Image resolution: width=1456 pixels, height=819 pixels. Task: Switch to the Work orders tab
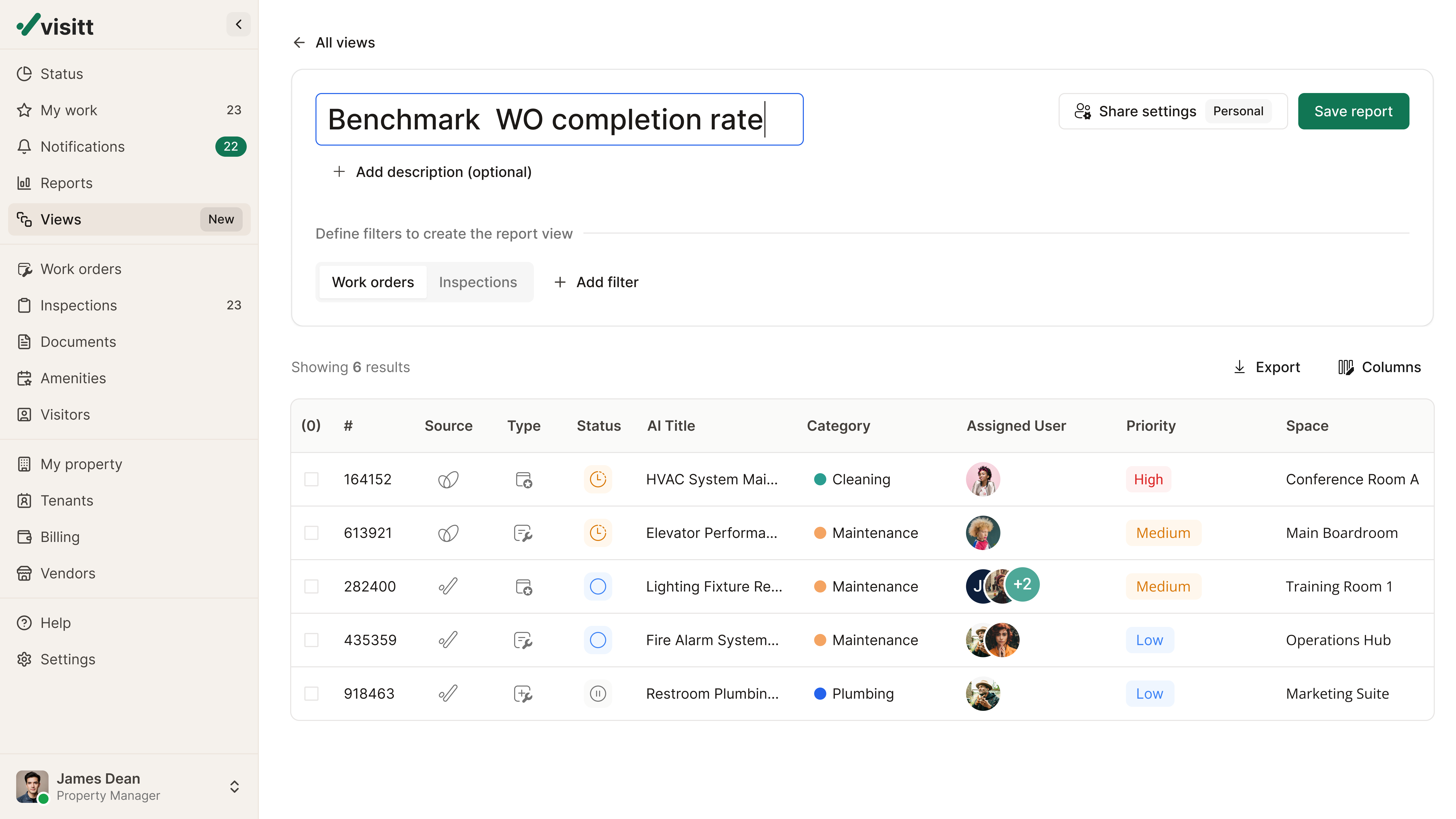373,282
